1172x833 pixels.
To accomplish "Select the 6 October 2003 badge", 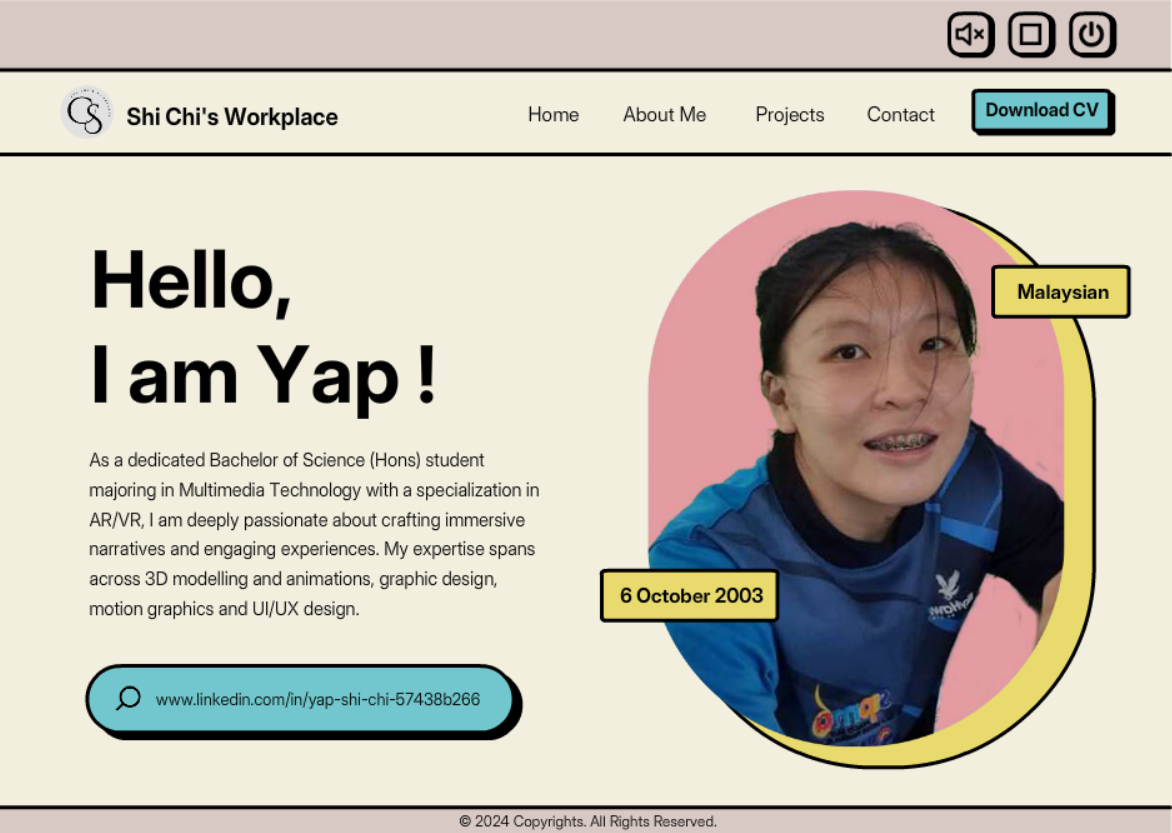I will pos(690,595).
